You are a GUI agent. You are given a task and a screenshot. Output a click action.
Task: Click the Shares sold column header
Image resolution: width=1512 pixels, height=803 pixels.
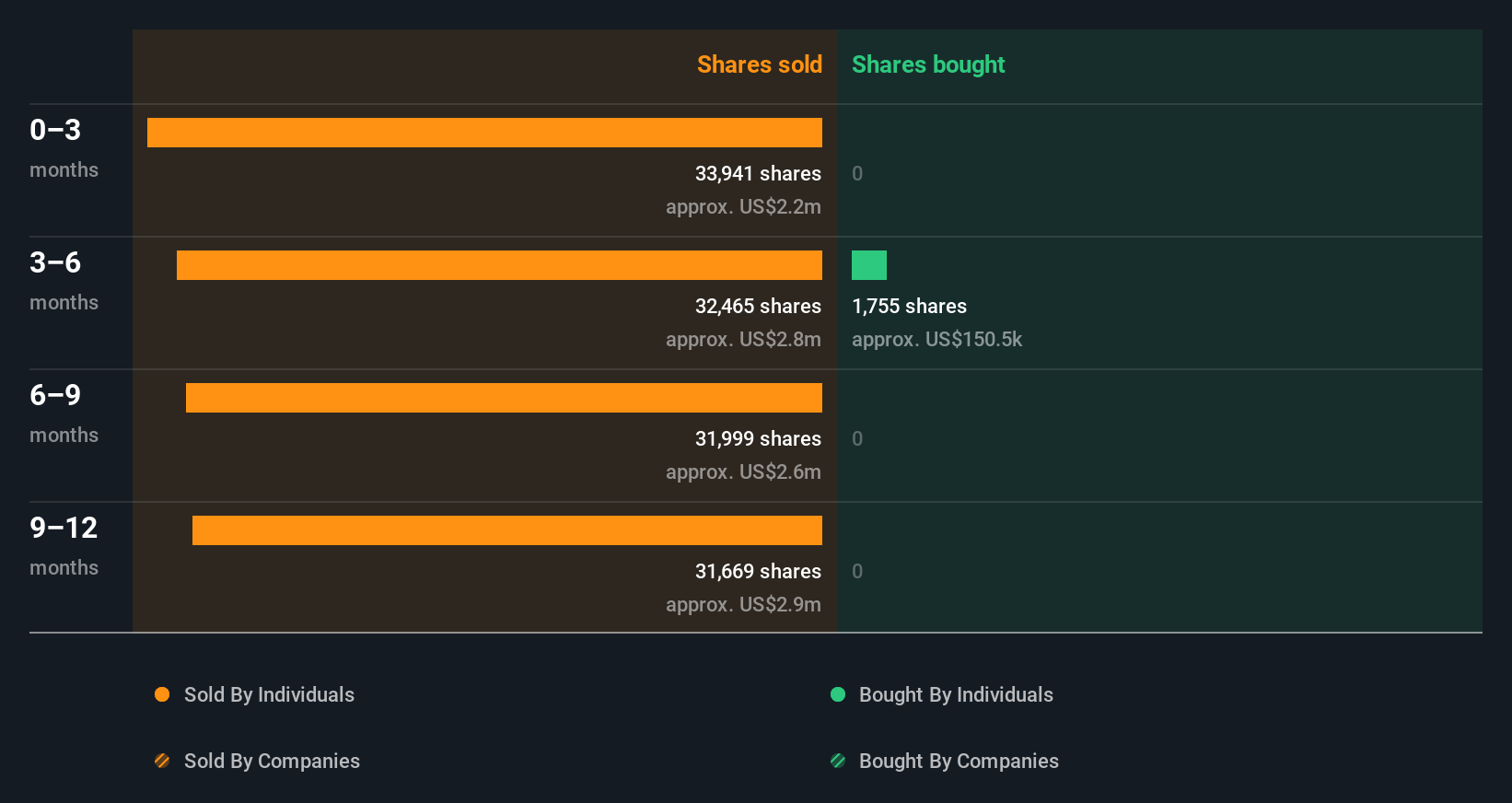pos(760,64)
